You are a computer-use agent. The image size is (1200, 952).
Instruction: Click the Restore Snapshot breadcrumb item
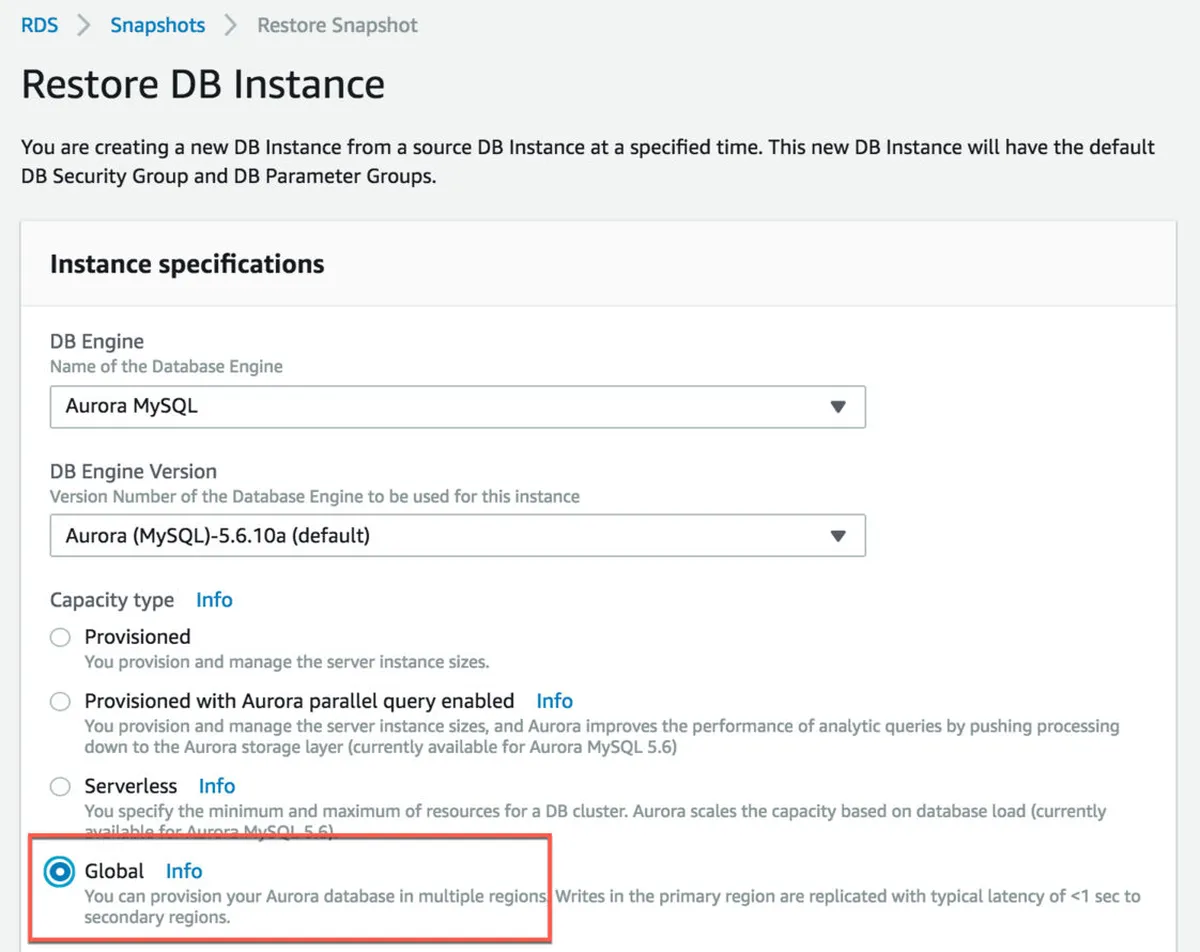click(337, 25)
